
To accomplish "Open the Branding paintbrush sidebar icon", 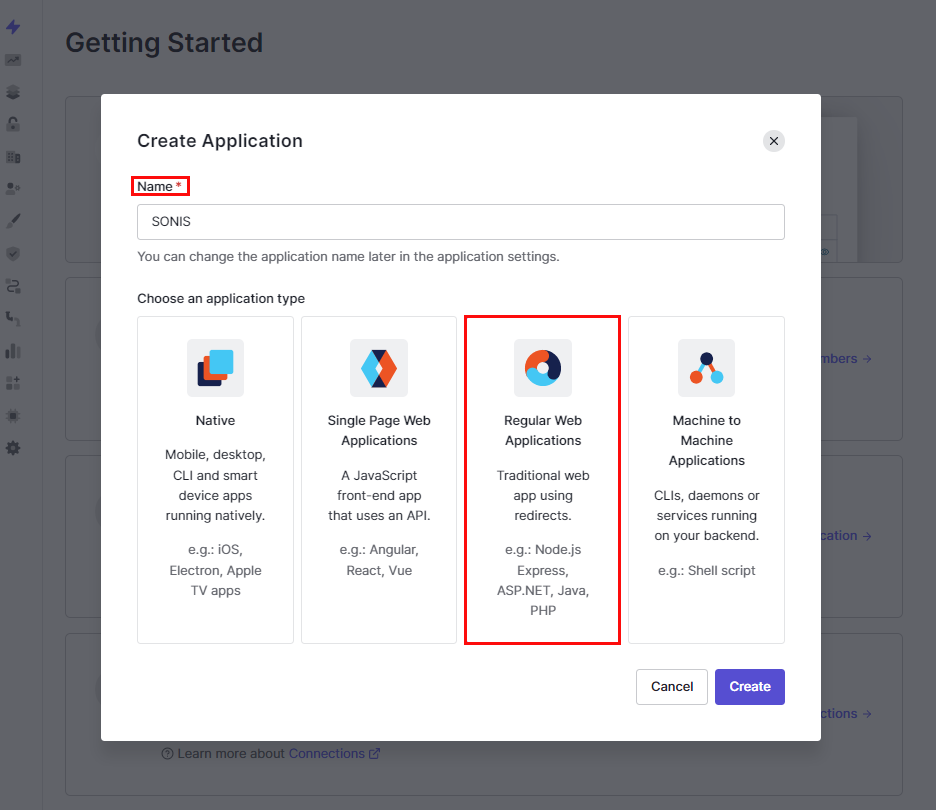I will tap(13, 221).
